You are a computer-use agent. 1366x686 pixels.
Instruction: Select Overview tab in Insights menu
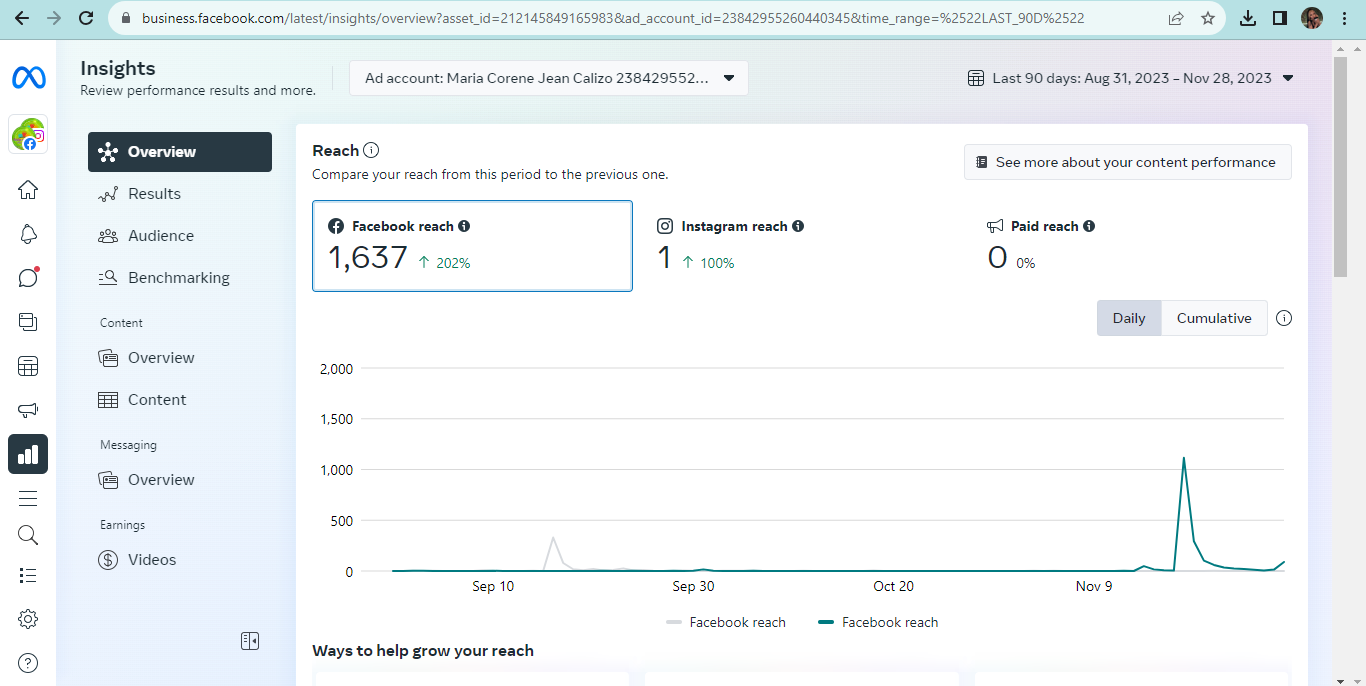tap(180, 152)
